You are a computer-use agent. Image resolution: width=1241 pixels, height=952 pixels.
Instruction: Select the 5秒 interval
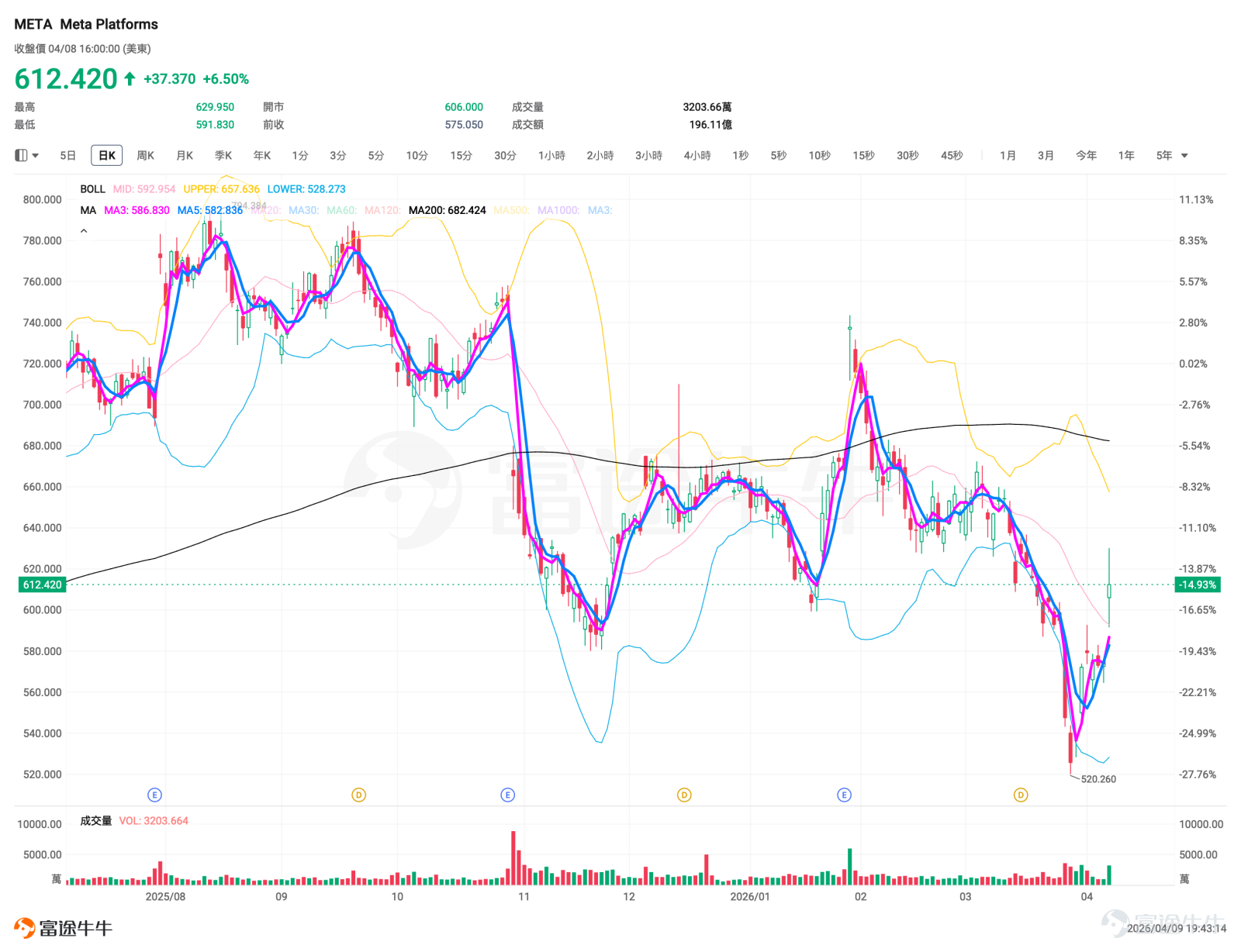779,156
